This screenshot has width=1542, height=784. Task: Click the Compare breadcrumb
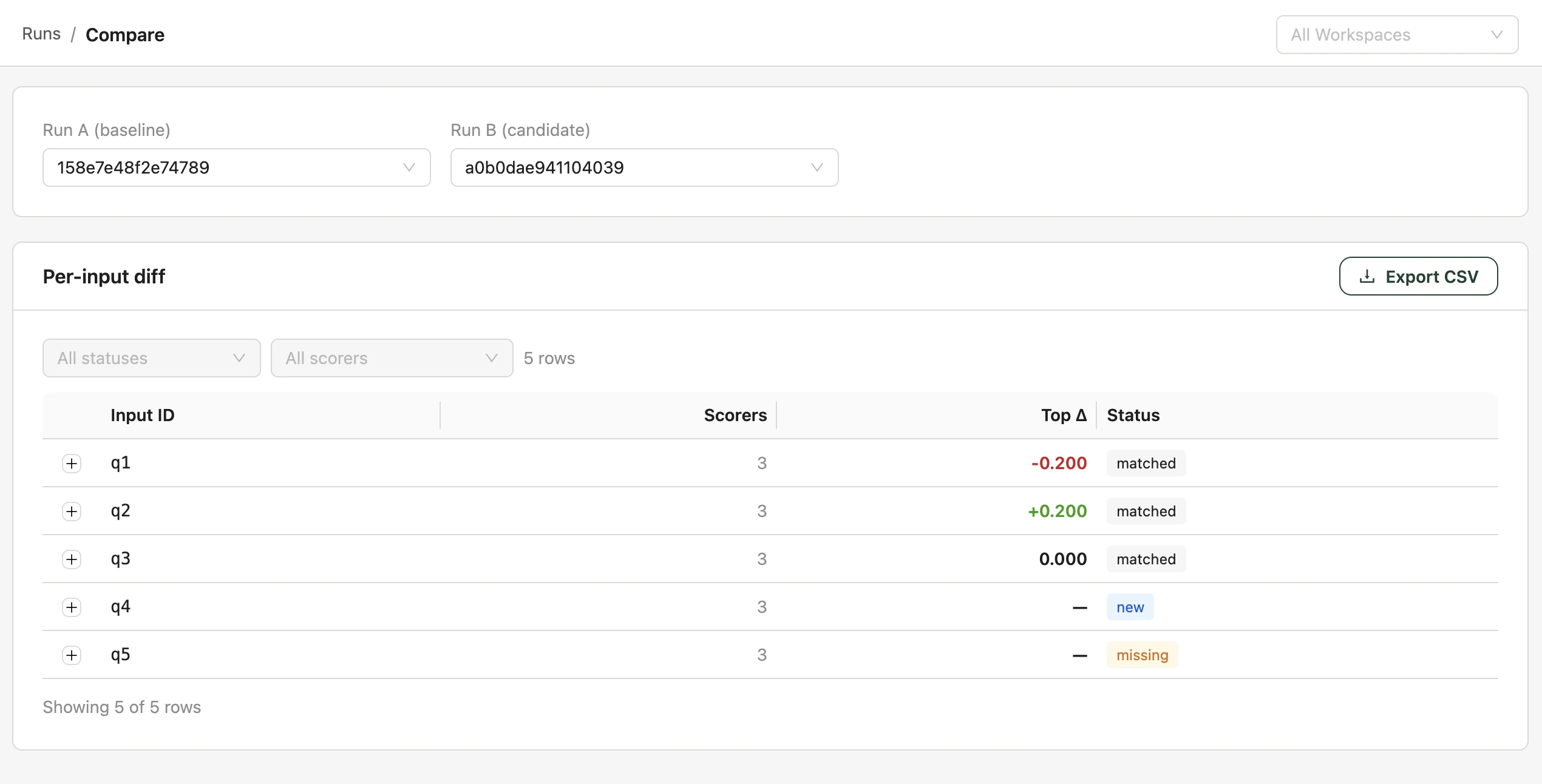coord(125,35)
